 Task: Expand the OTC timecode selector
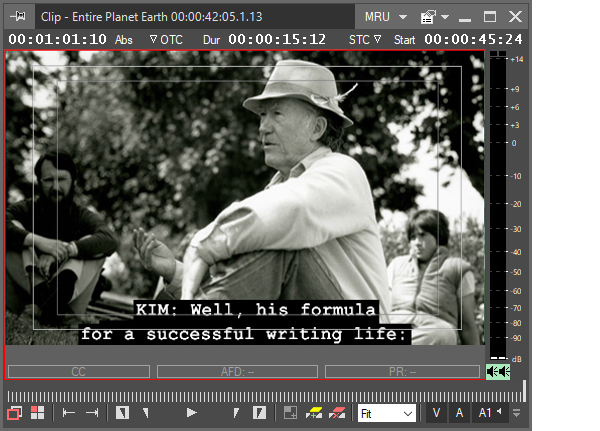click(165, 39)
